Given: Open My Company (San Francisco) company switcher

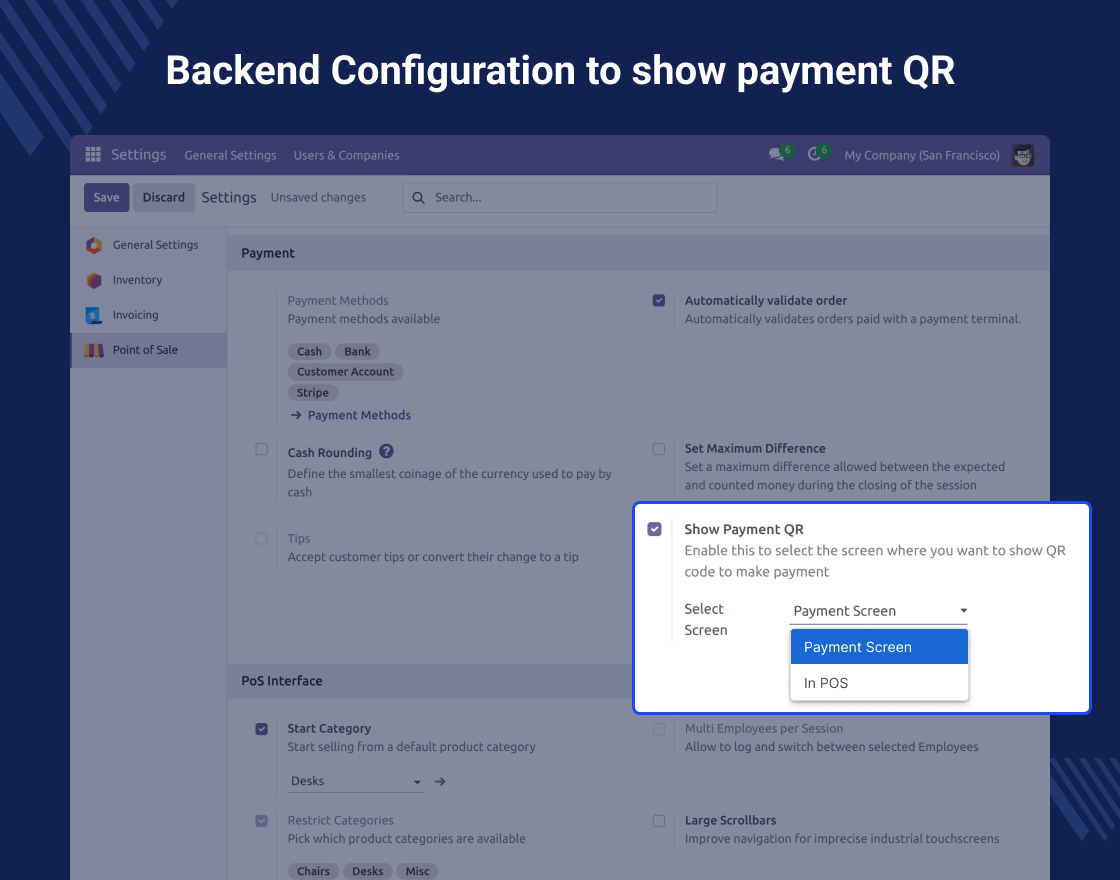Looking at the screenshot, I should [921, 155].
